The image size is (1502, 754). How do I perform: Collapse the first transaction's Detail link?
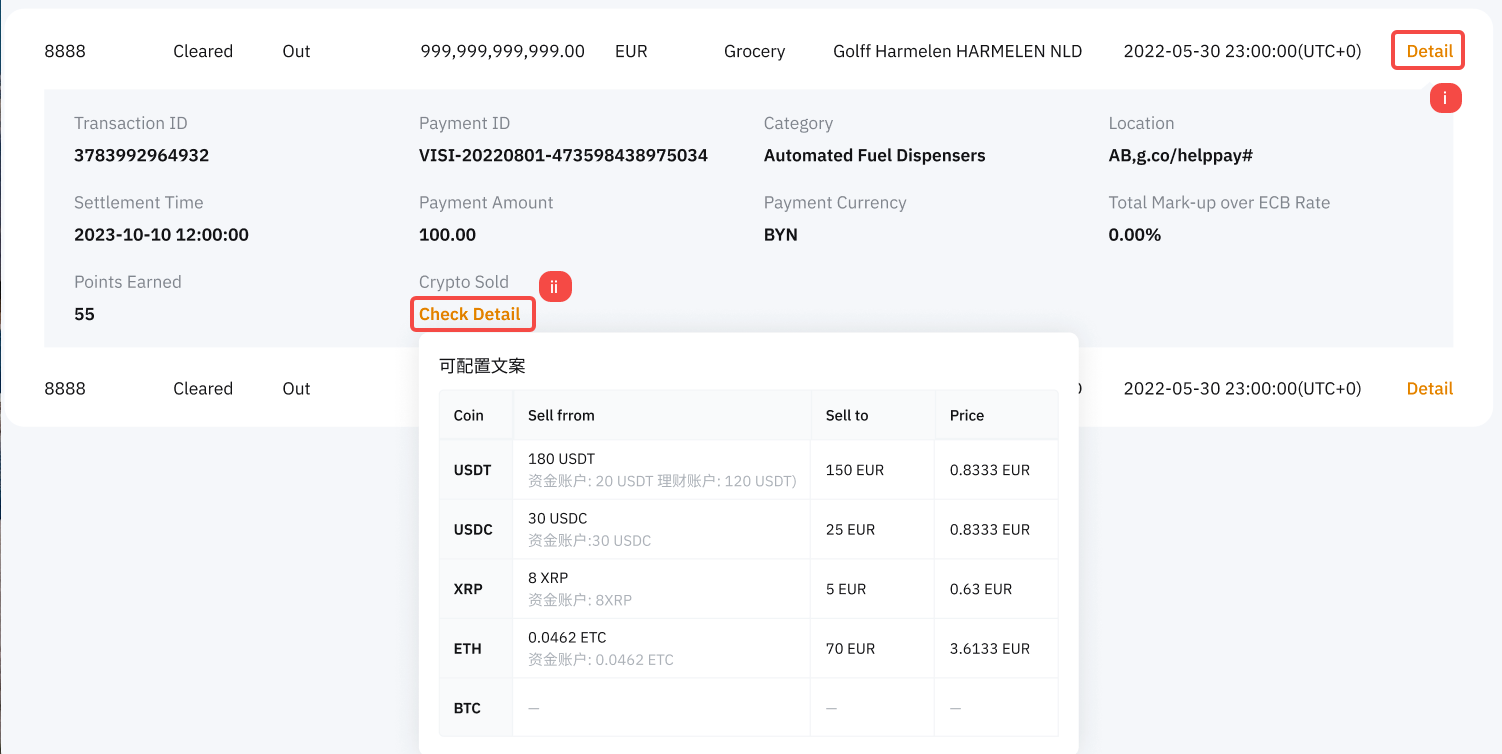[x=1428, y=51]
